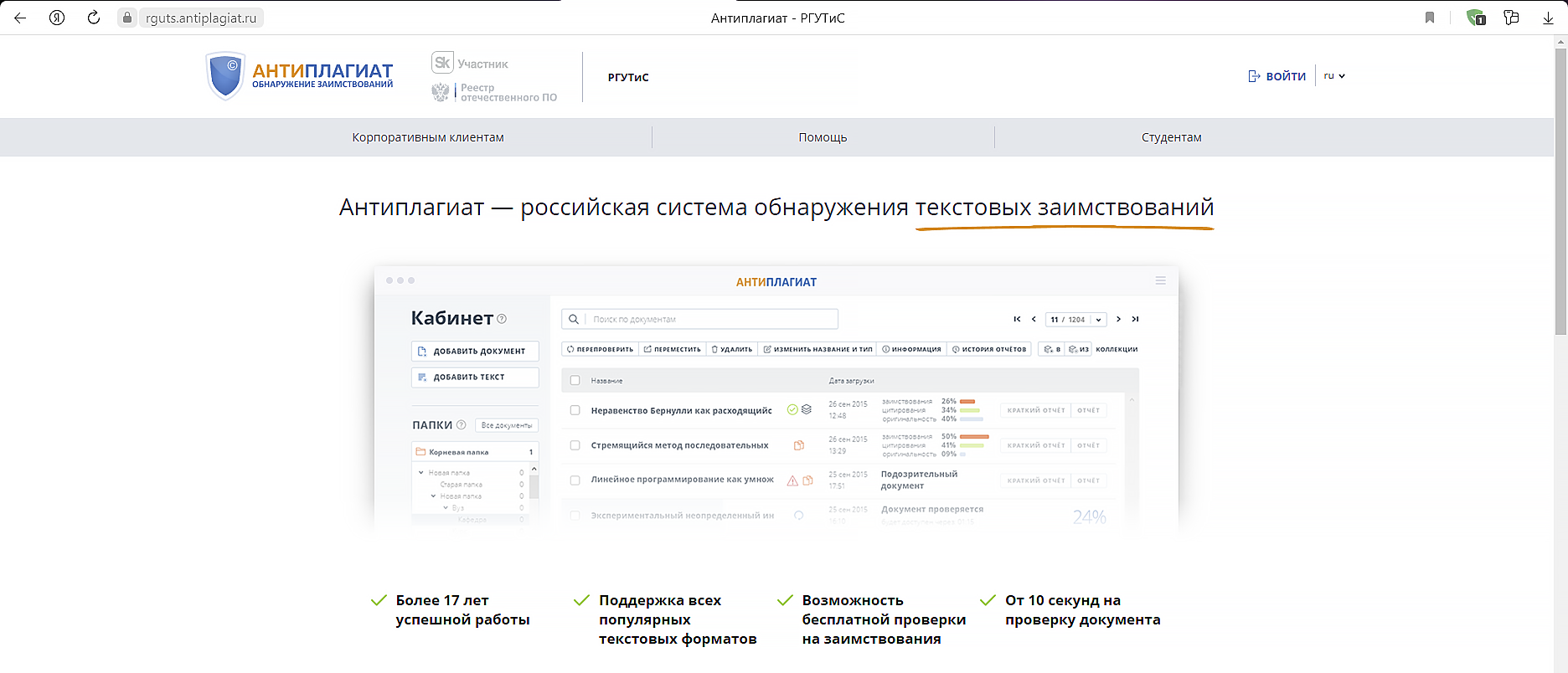1568x673 pixels.
Task: Click Изменить название и тип toolbar button
Action: point(818,349)
